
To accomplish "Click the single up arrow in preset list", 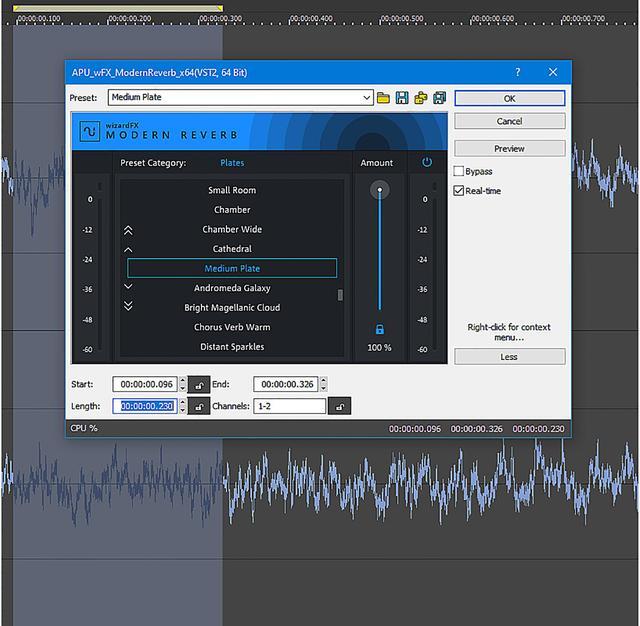I will pyautogui.click(x=128, y=249).
